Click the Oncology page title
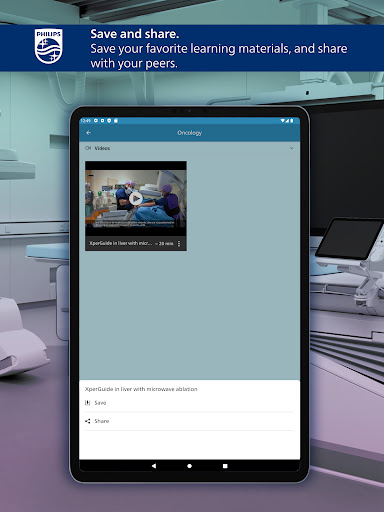 190,133
